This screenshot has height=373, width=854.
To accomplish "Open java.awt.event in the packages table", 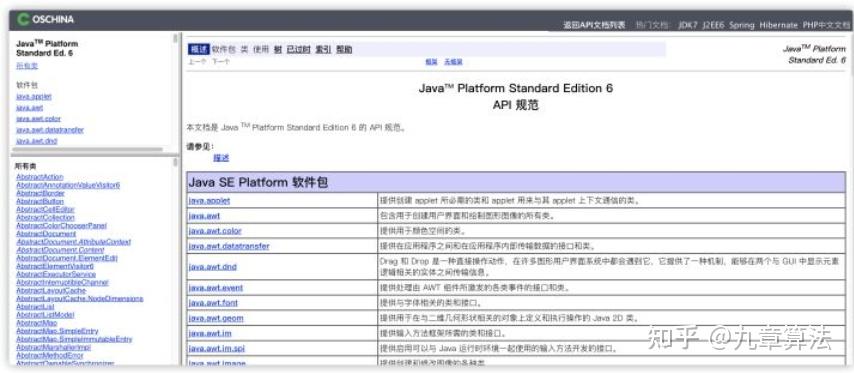I will click(x=216, y=288).
